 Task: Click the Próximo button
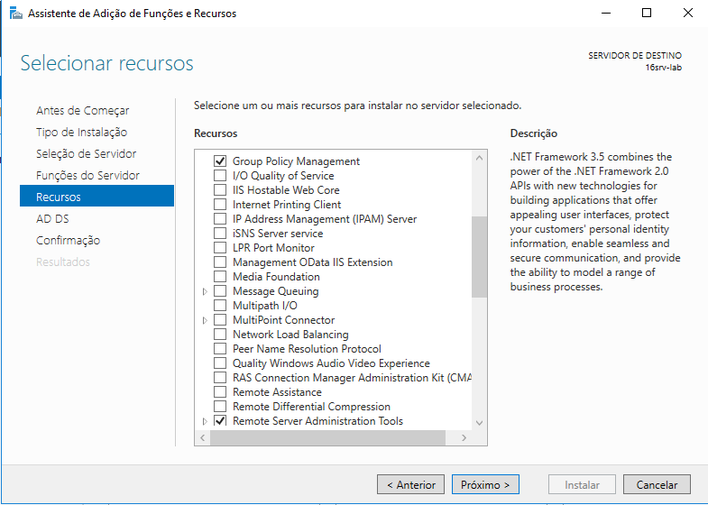[x=485, y=485]
